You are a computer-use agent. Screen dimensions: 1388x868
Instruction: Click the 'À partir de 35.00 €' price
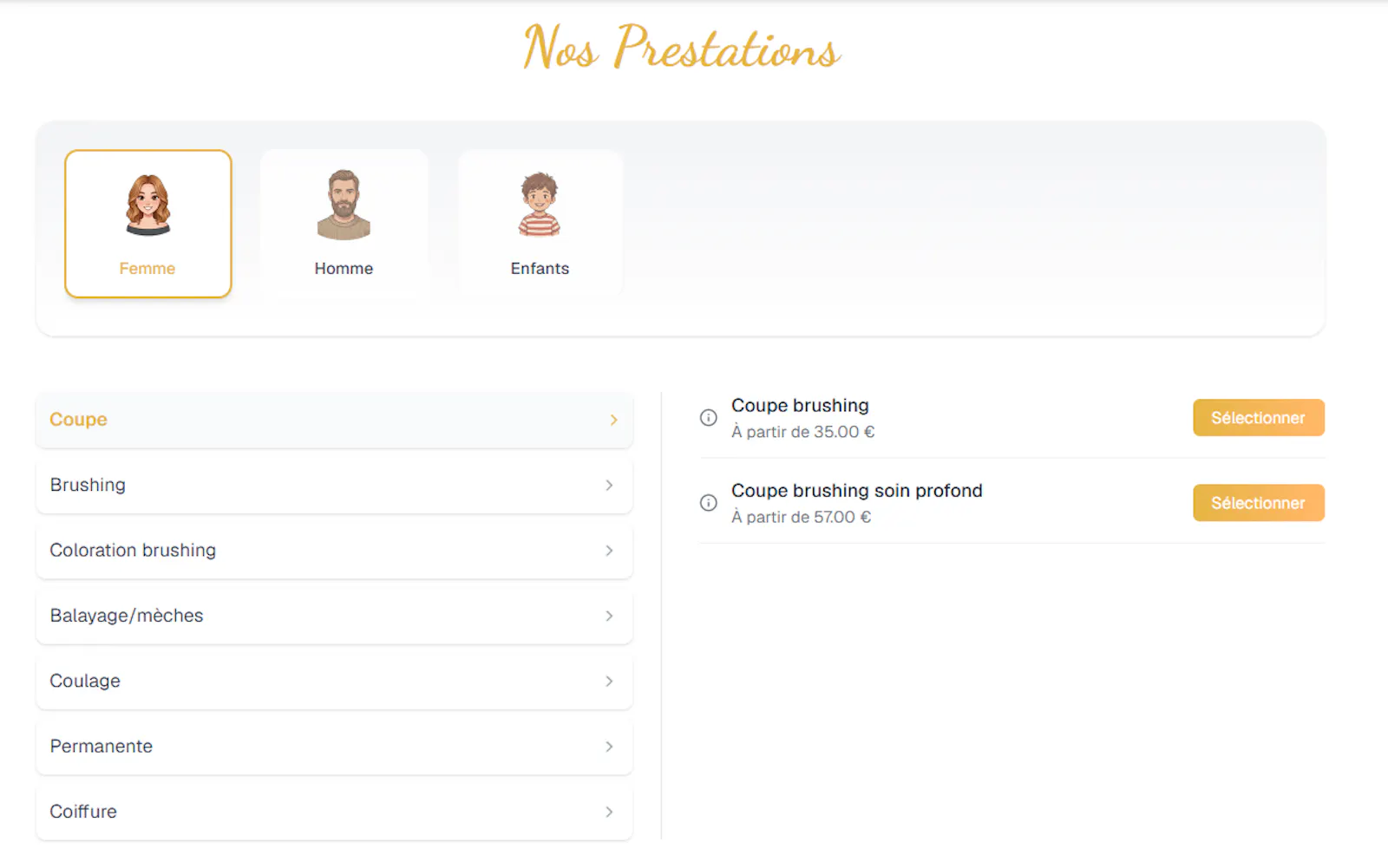click(x=803, y=432)
